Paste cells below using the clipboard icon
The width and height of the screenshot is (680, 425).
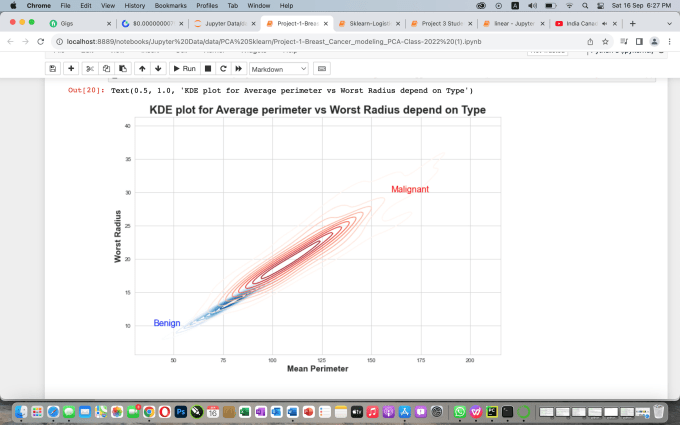(x=123, y=69)
